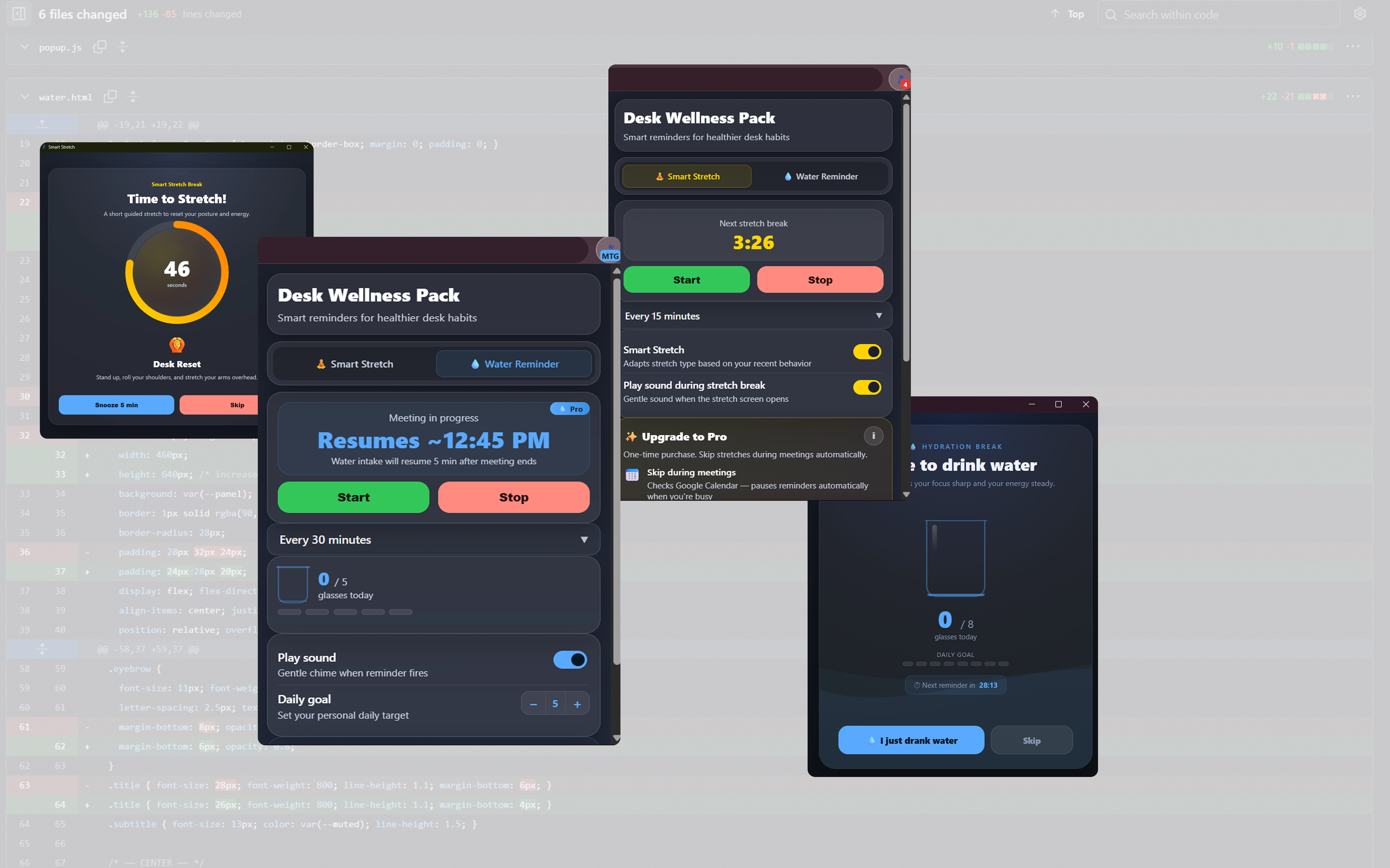Toggle the Play sound gentle chime switch
This screenshot has height=868, width=1390.
(x=570, y=660)
